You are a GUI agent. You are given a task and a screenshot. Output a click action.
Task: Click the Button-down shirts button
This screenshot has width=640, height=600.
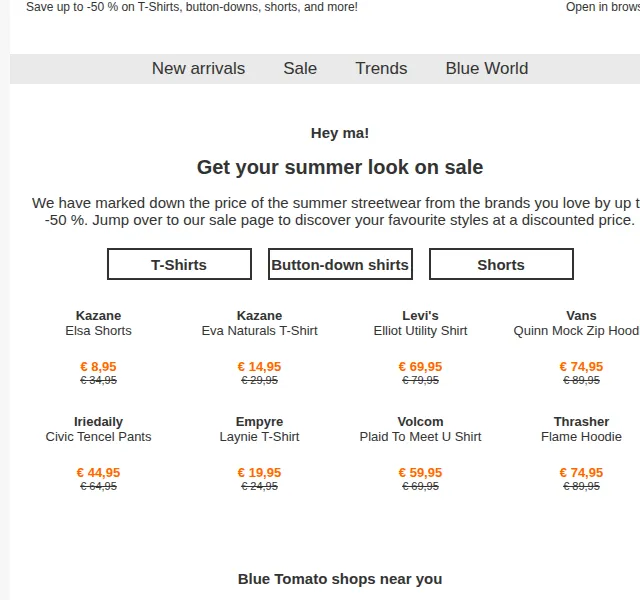[x=340, y=264]
